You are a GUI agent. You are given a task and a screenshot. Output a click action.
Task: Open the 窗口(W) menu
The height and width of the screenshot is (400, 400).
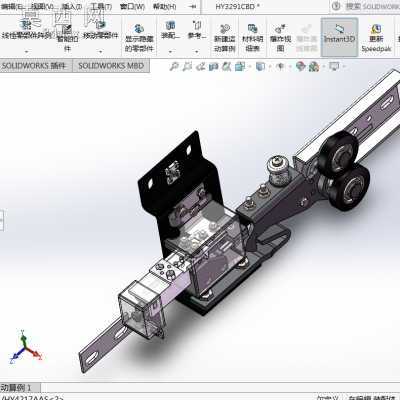tap(132, 6)
